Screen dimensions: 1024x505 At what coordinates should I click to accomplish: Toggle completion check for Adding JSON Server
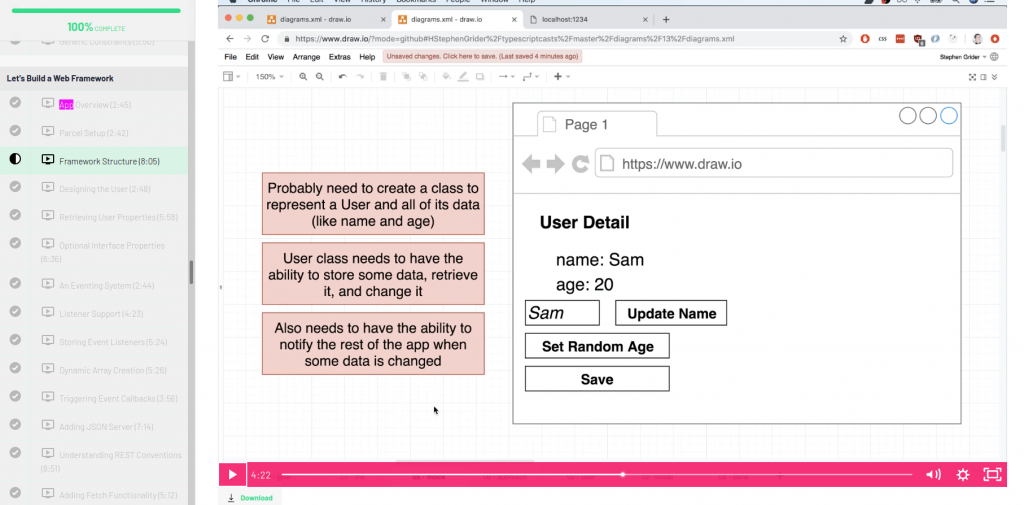[x=15, y=425]
